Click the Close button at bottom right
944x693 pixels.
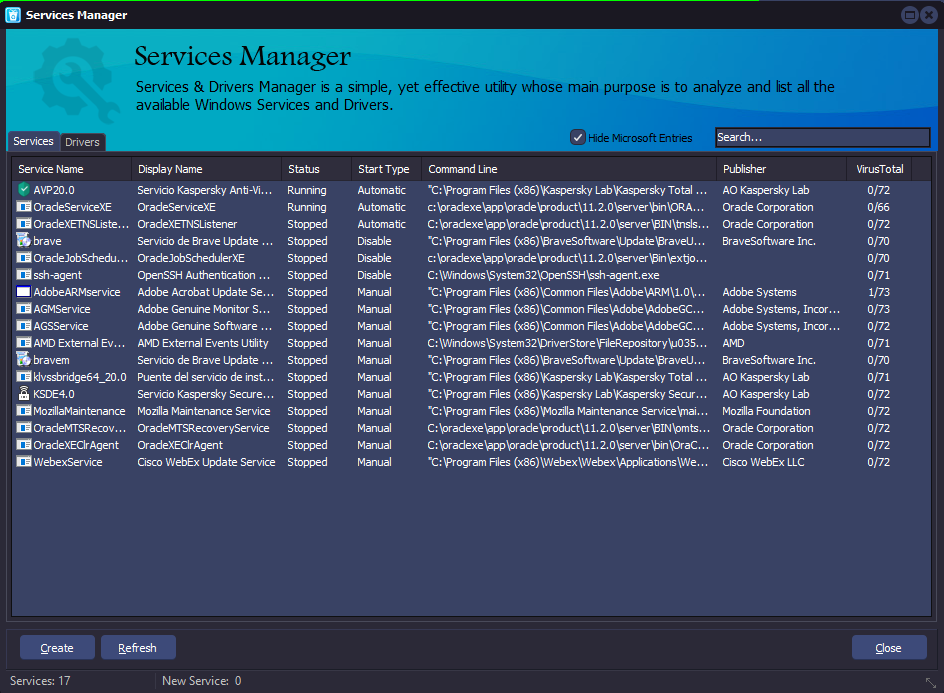tap(889, 648)
